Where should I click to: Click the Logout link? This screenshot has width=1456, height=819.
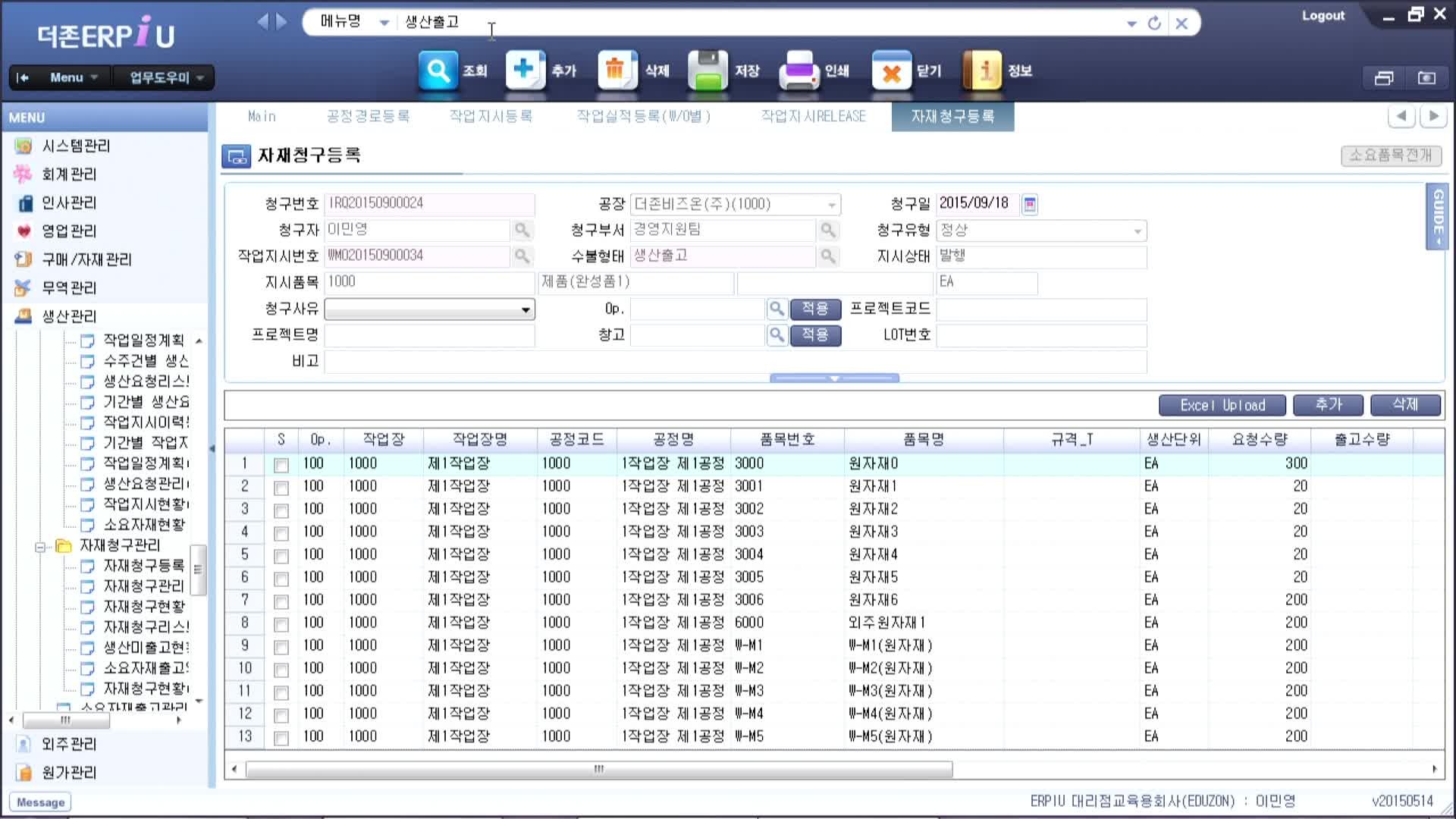pos(1323,15)
